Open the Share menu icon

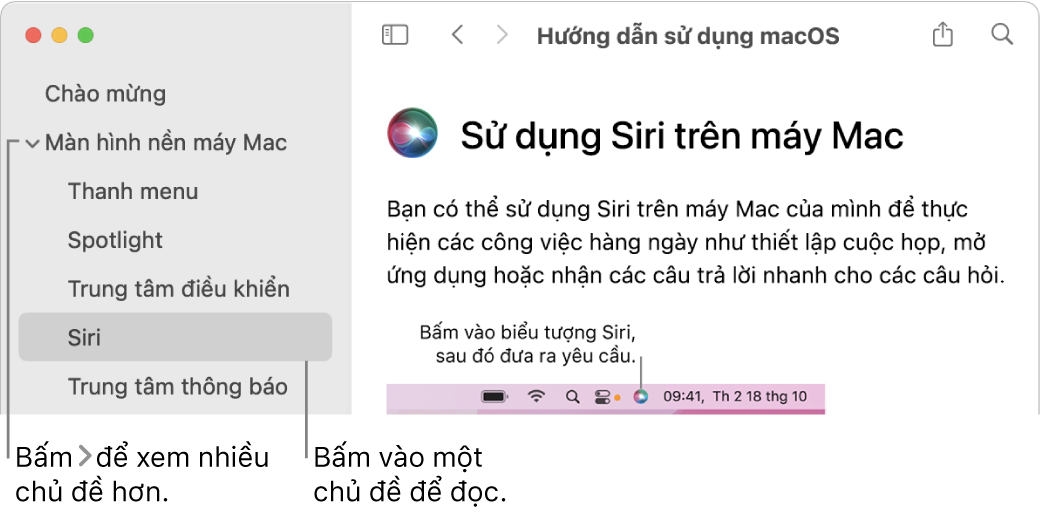coord(942,34)
